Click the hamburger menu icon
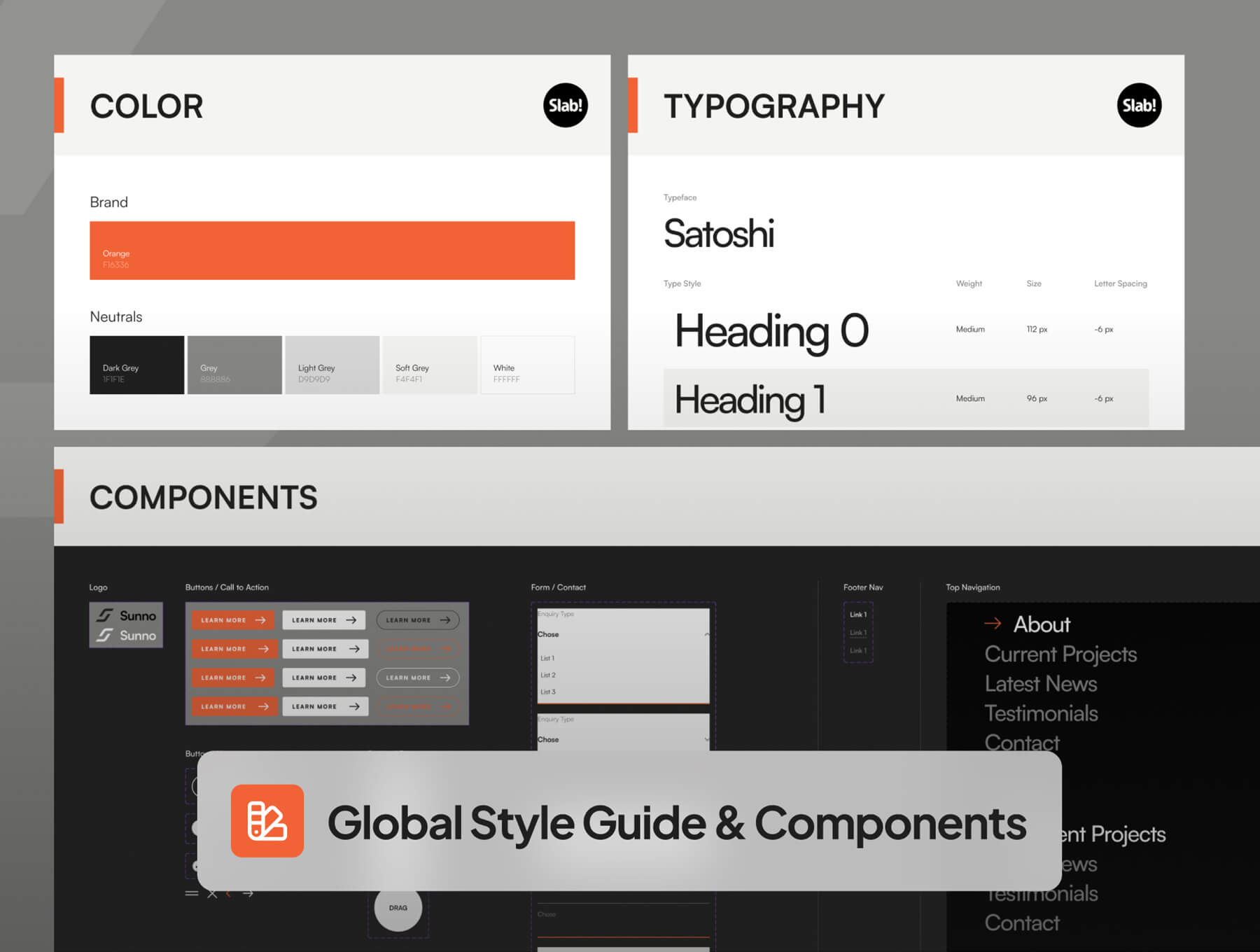This screenshot has height=952, width=1260. (x=192, y=894)
